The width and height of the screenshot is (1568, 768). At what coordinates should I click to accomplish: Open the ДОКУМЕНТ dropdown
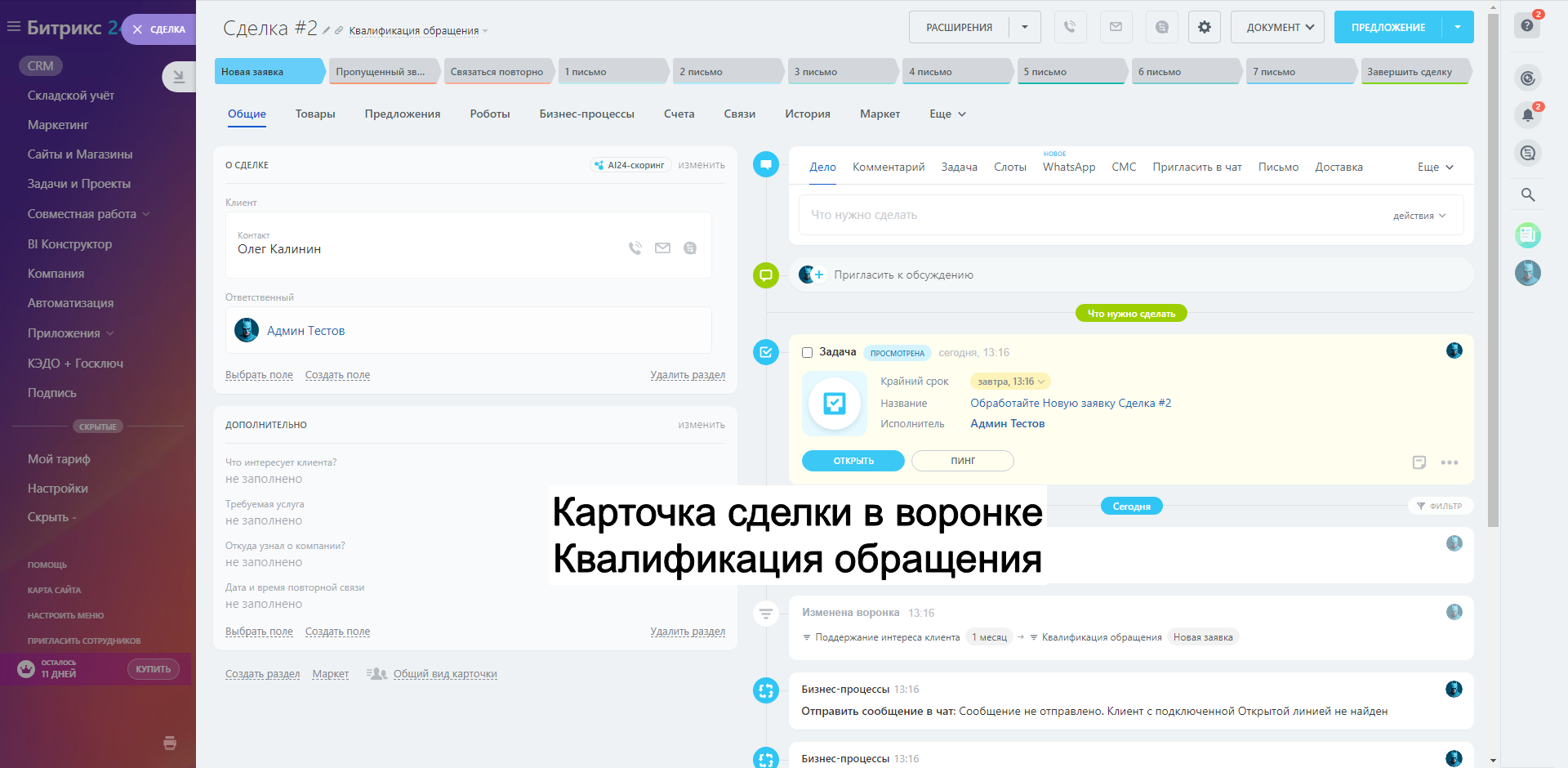click(1277, 27)
